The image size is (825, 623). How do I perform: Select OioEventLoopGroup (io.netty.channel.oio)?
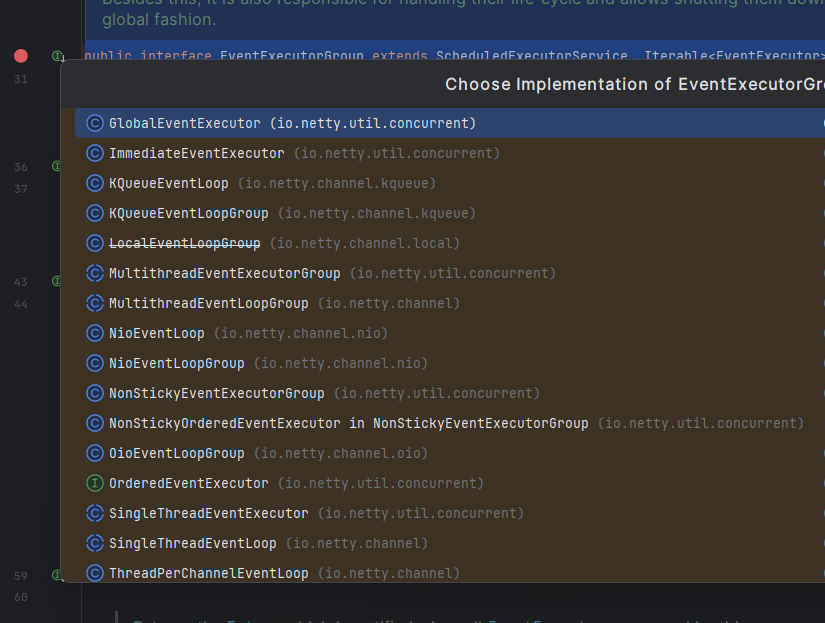coord(450,453)
